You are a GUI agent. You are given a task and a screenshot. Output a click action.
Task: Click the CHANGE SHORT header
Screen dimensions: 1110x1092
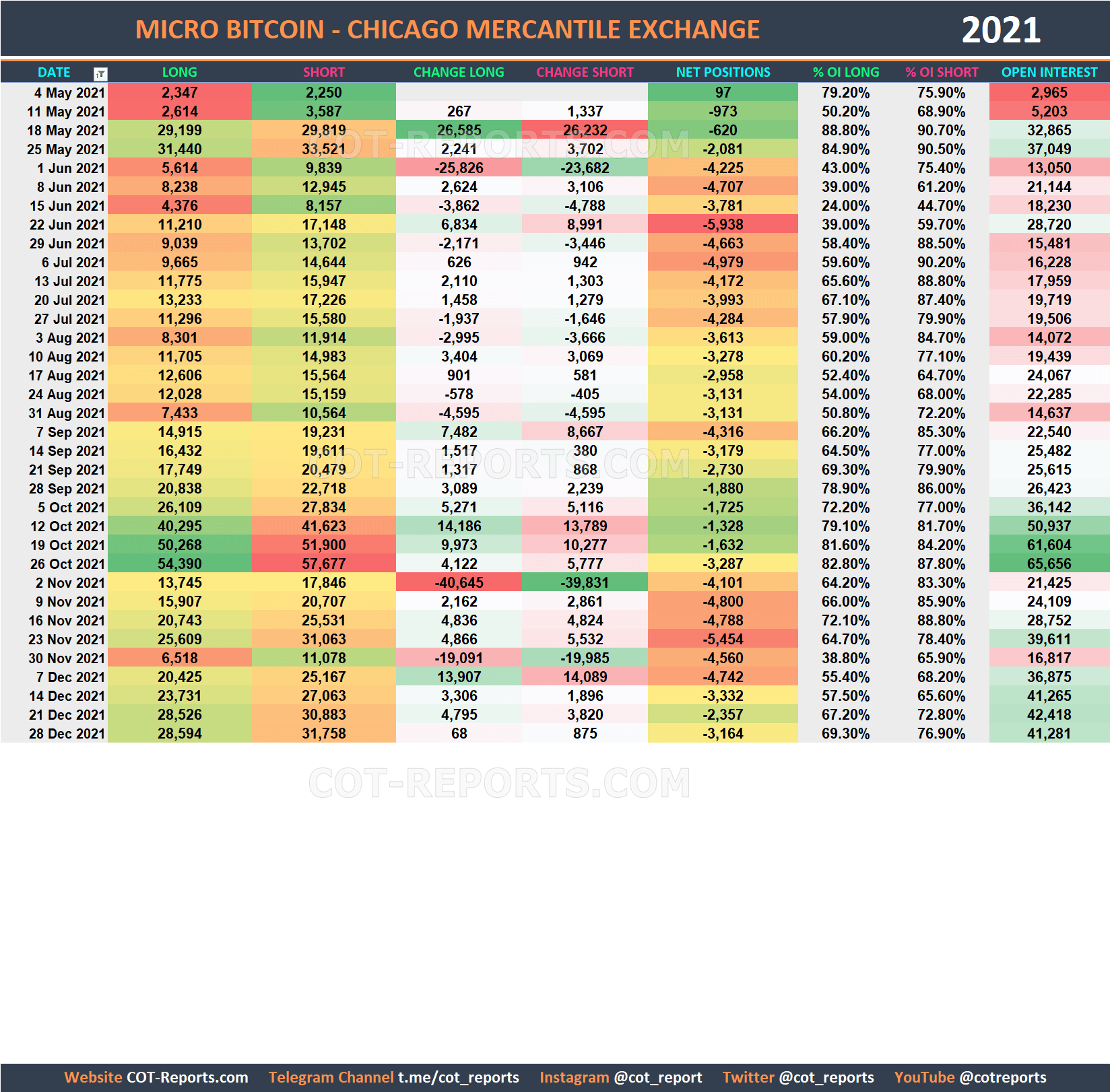pos(585,72)
